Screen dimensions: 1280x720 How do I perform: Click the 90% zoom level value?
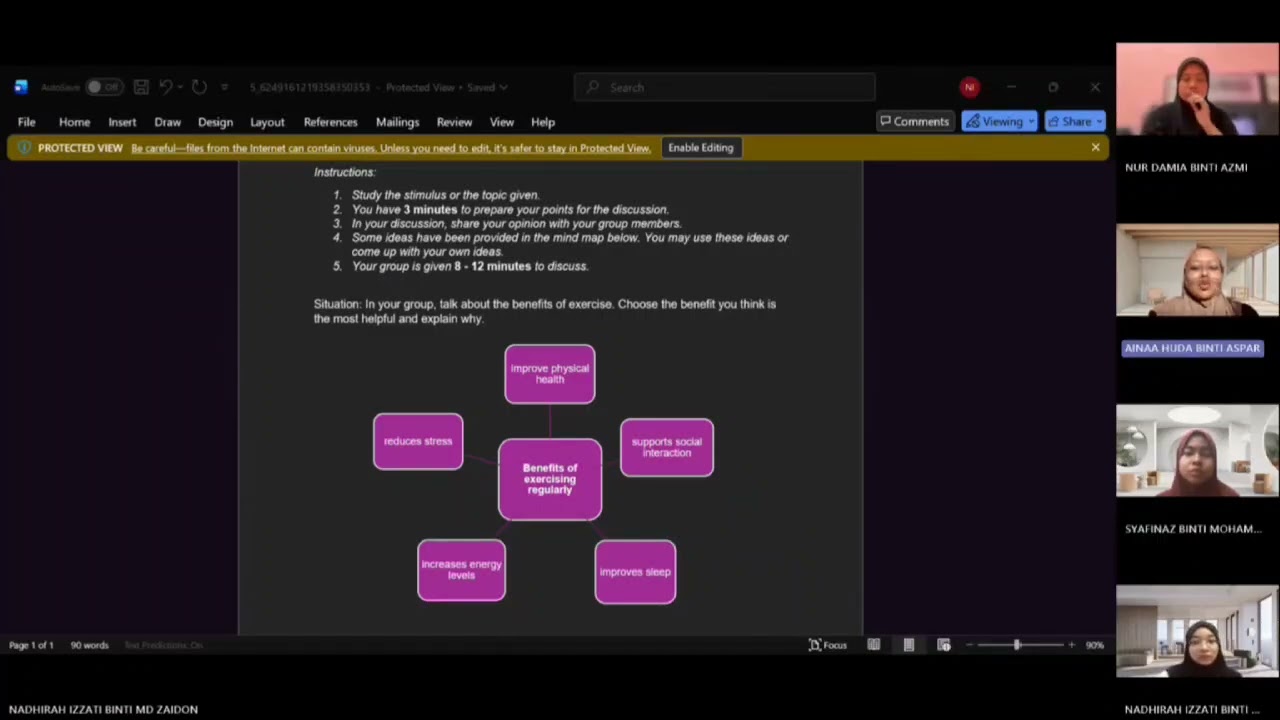(1095, 645)
